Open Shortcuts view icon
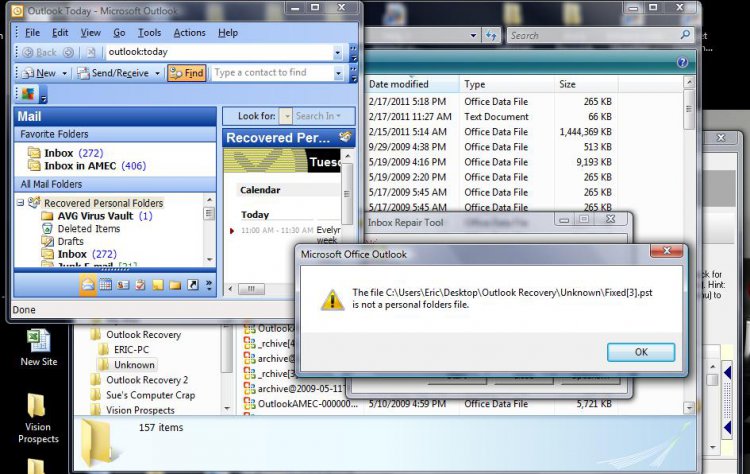The width and height of the screenshot is (750, 474). point(192,285)
